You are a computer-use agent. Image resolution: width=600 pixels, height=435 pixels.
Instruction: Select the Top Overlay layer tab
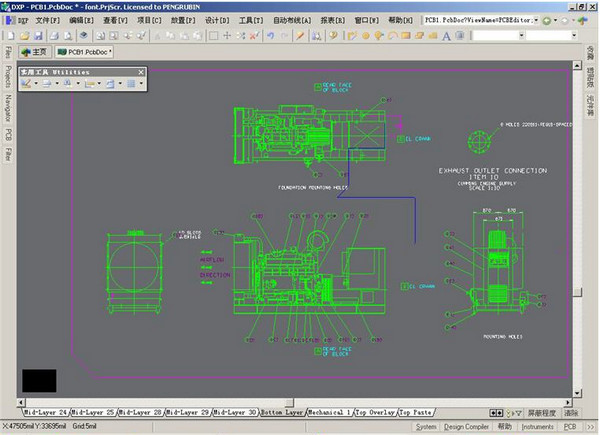[376, 412]
